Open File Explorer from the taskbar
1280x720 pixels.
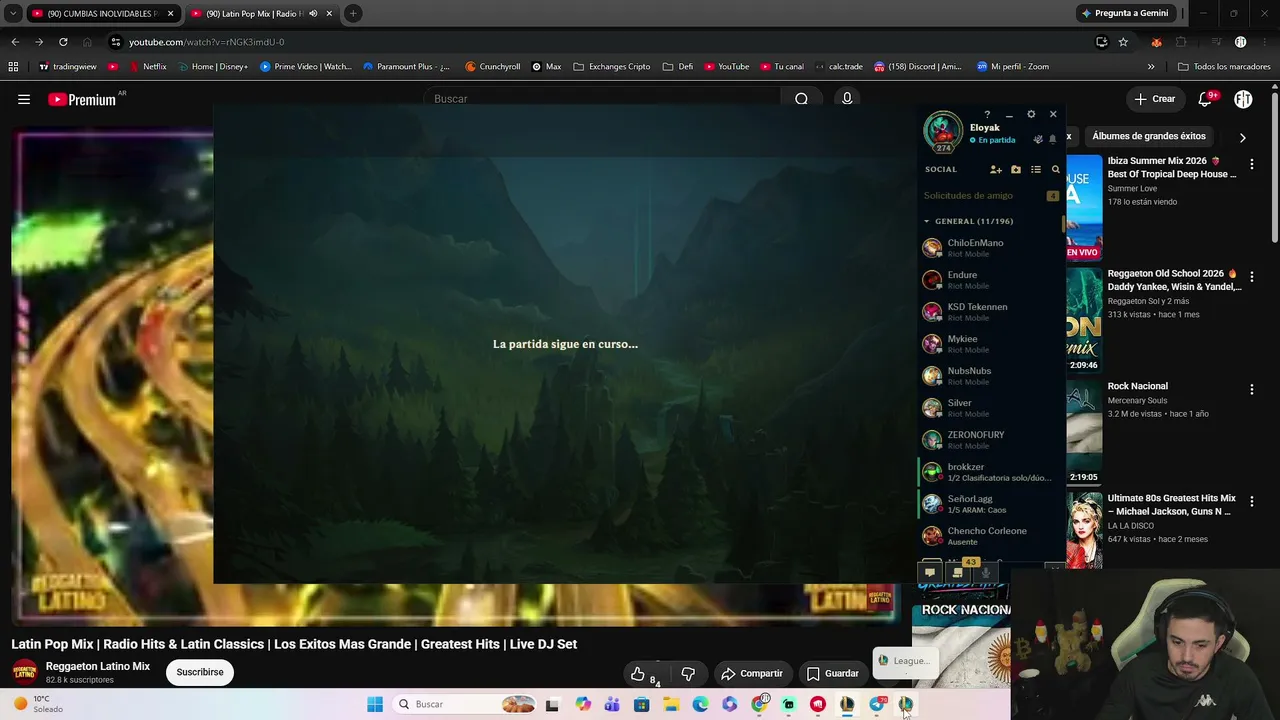(671, 704)
